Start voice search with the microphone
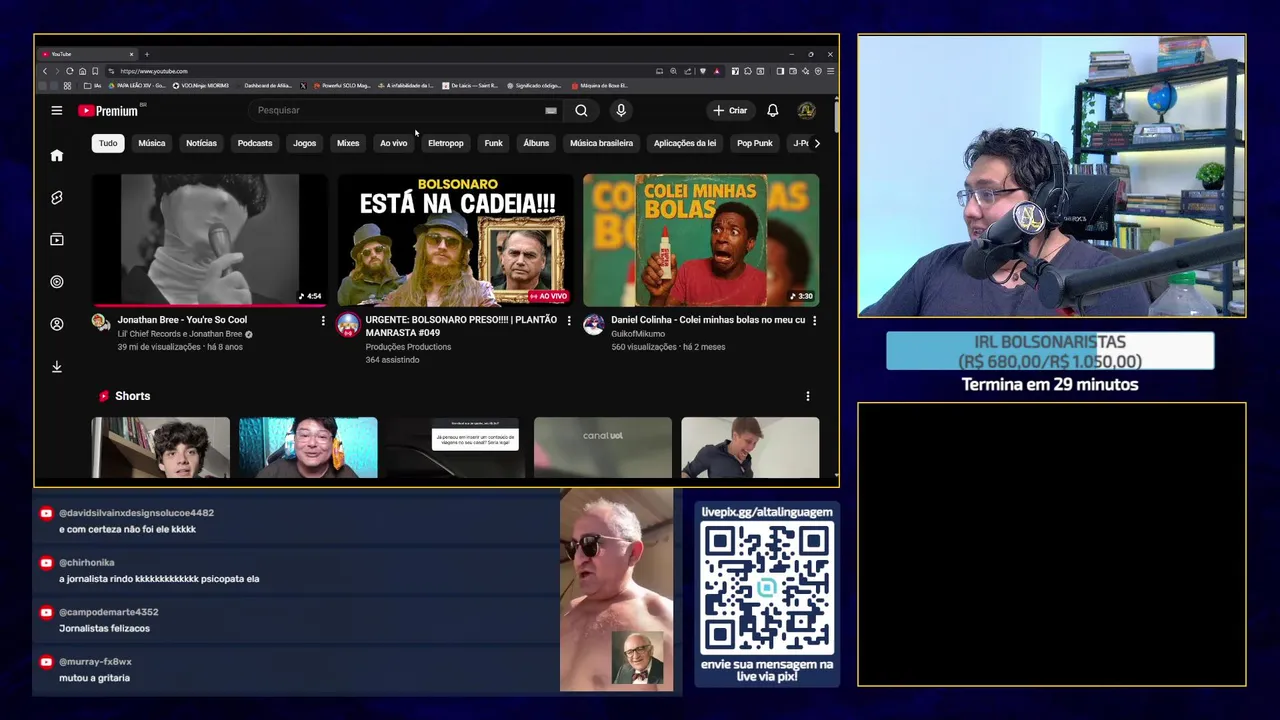Screen dimensions: 1280x720 click(621, 111)
